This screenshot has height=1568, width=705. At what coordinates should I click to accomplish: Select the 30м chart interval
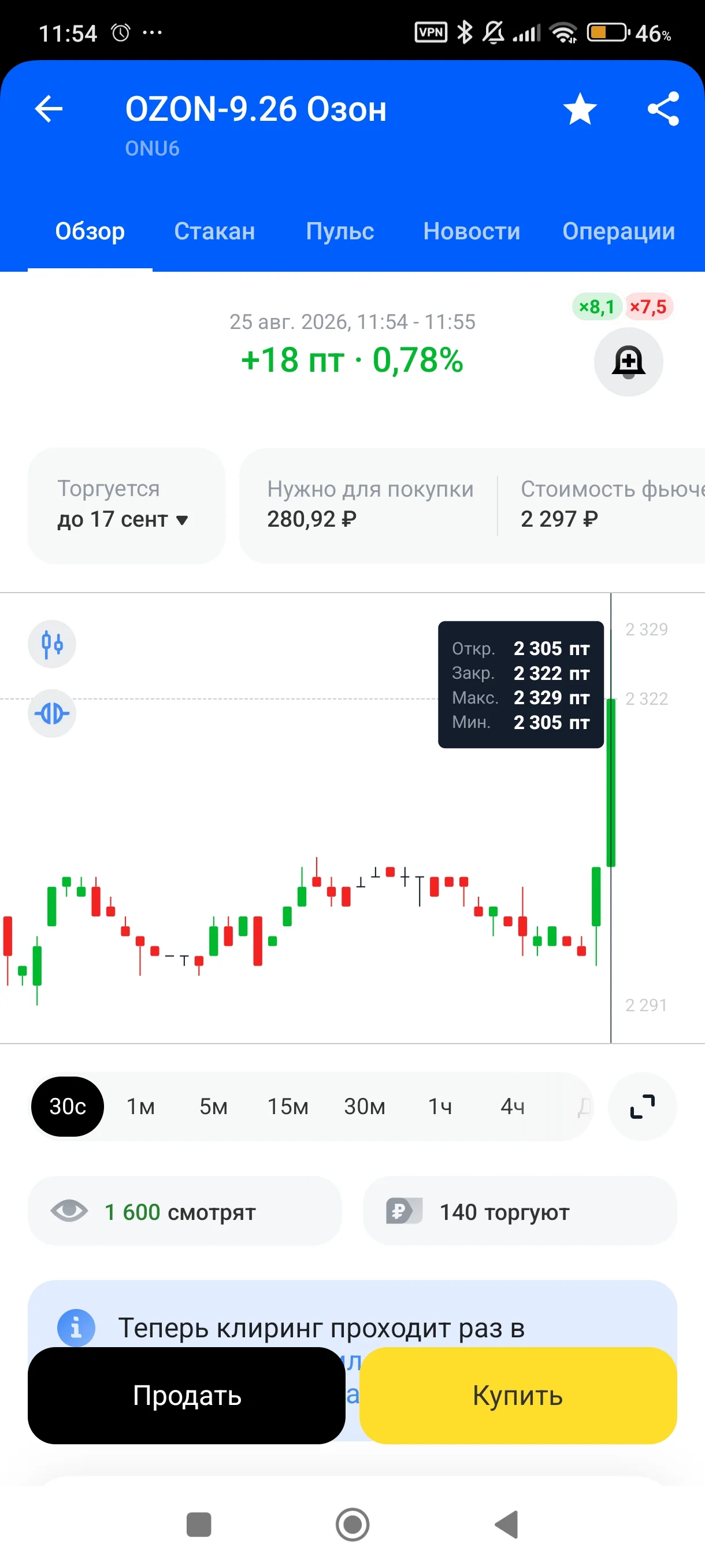[365, 1106]
